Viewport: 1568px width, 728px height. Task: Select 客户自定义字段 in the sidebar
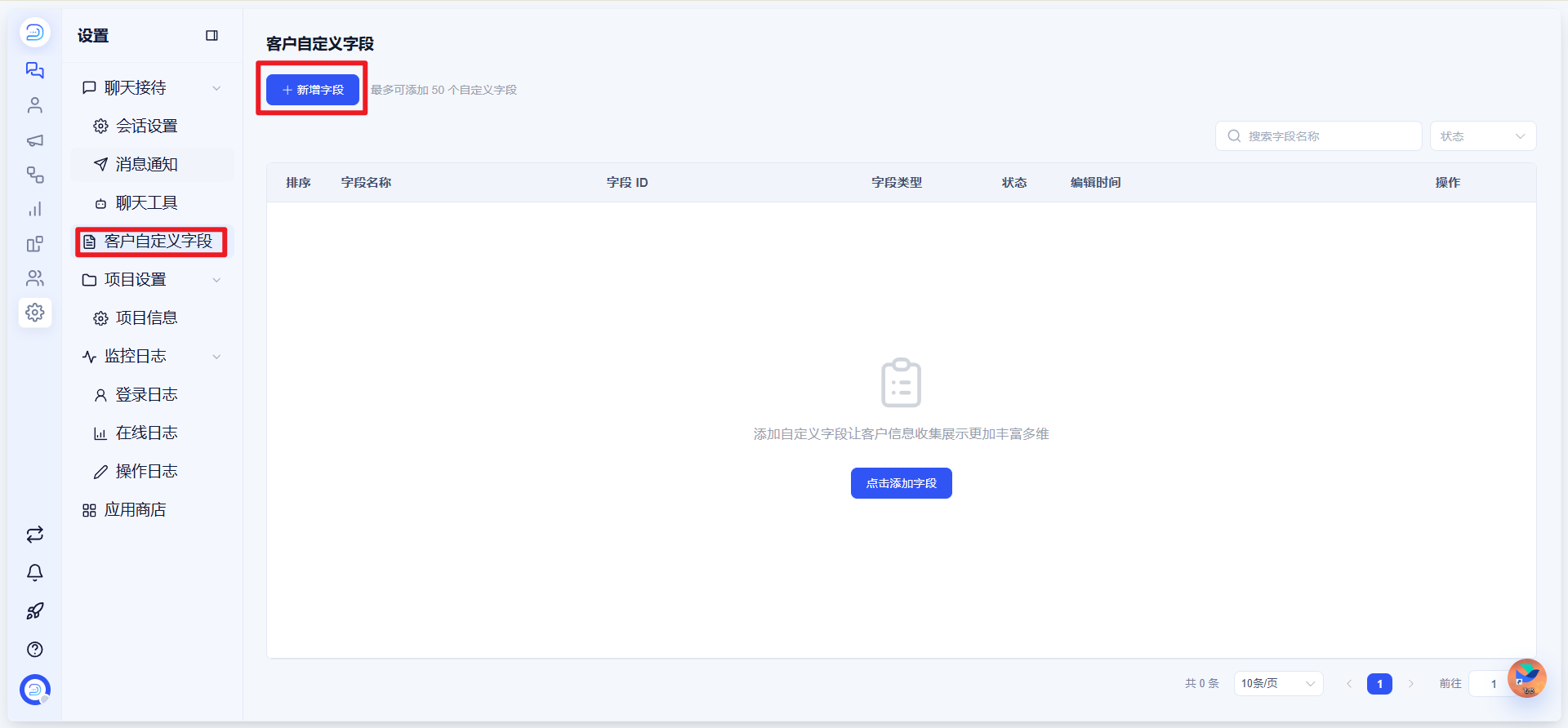(x=151, y=242)
